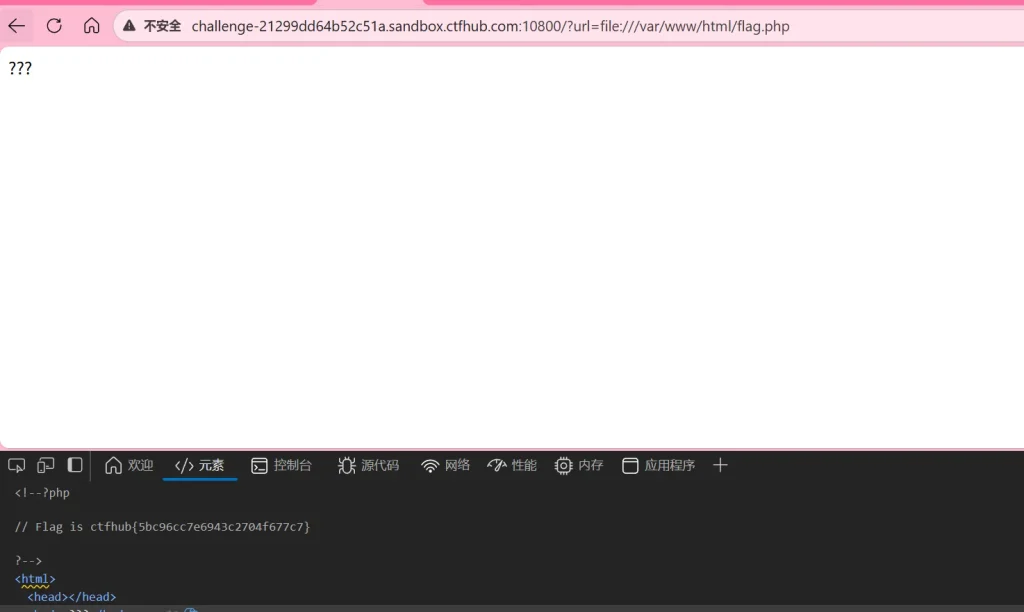This screenshot has width=1024, height=612.
Task: Go to the browser home page icon
Action: tap(91, 26)
